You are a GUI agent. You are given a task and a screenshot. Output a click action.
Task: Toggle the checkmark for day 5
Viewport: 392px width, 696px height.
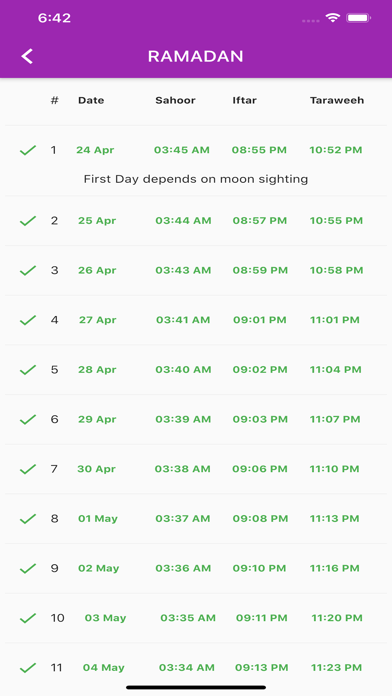tap(28, 370)
